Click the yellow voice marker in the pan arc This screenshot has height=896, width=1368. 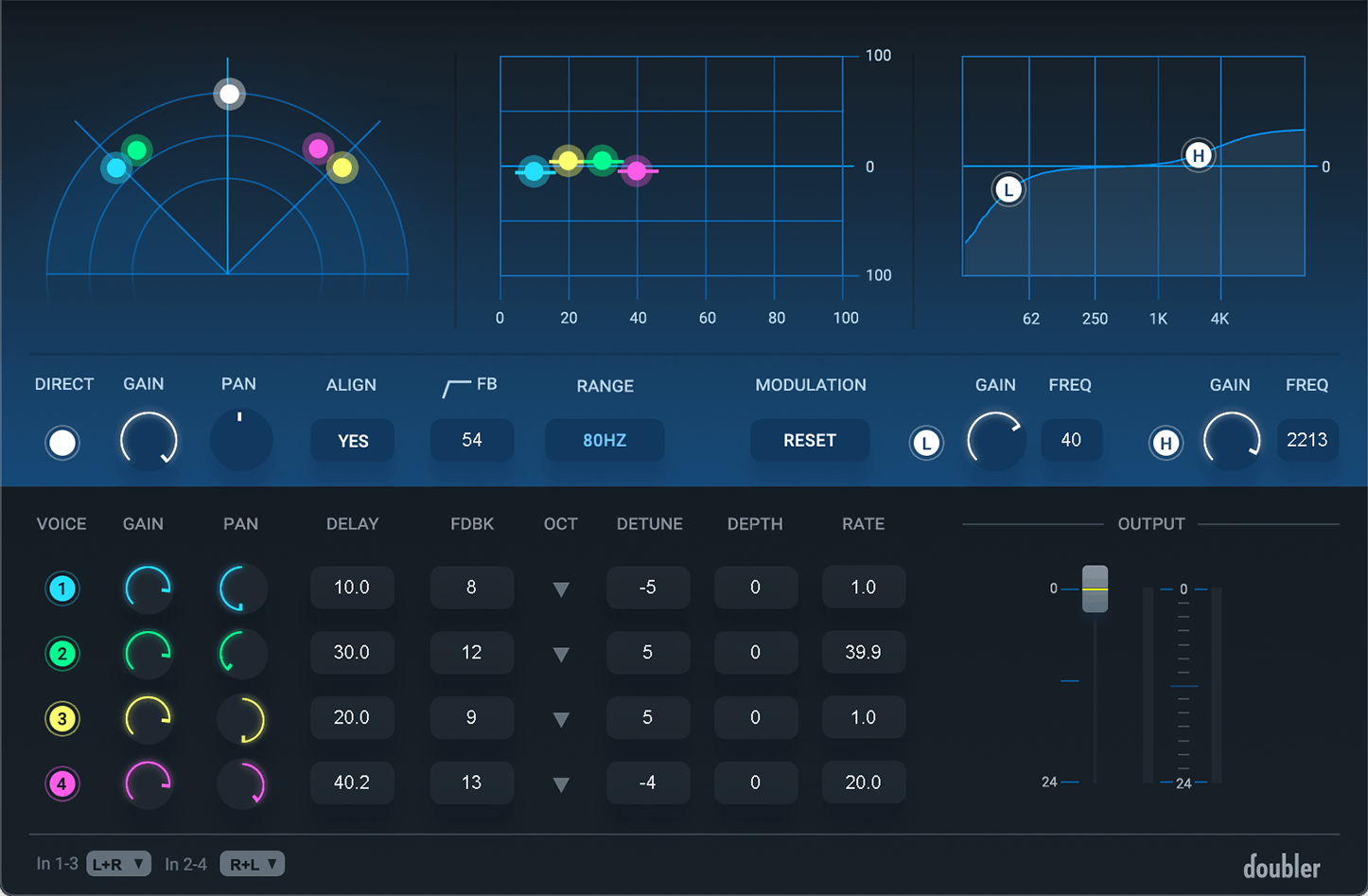342,167
